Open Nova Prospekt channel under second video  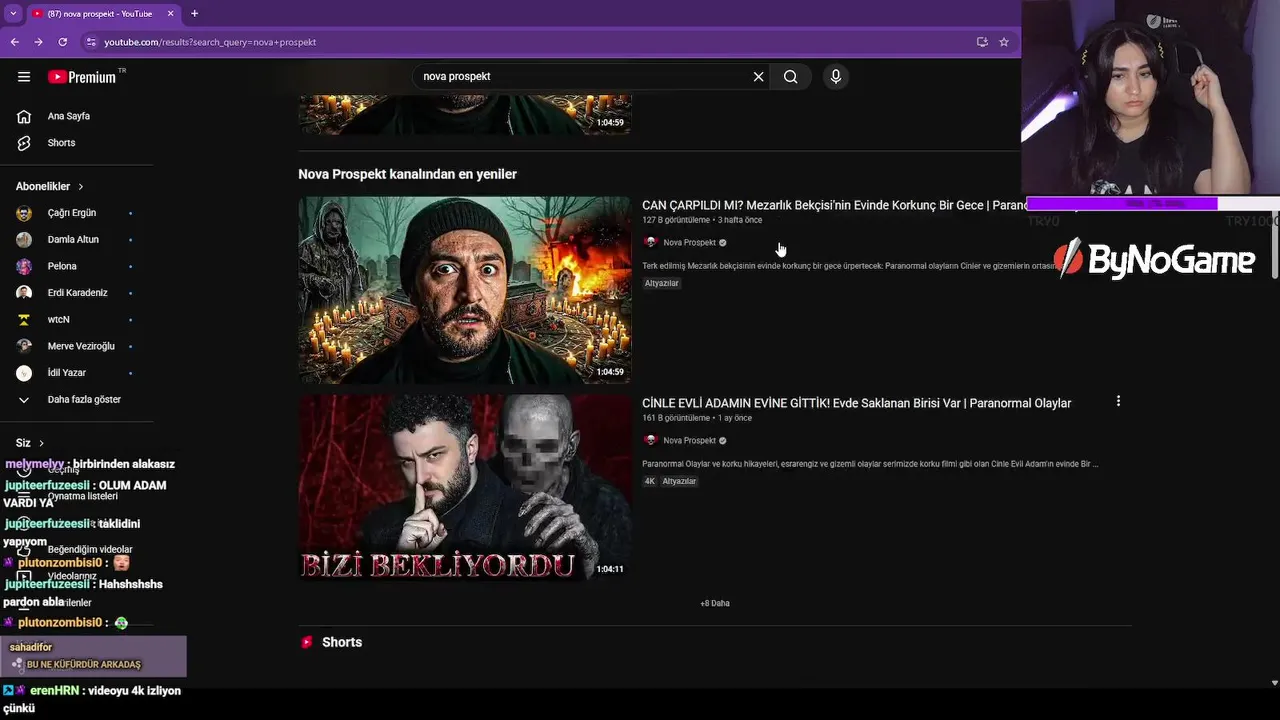(689, 440)
